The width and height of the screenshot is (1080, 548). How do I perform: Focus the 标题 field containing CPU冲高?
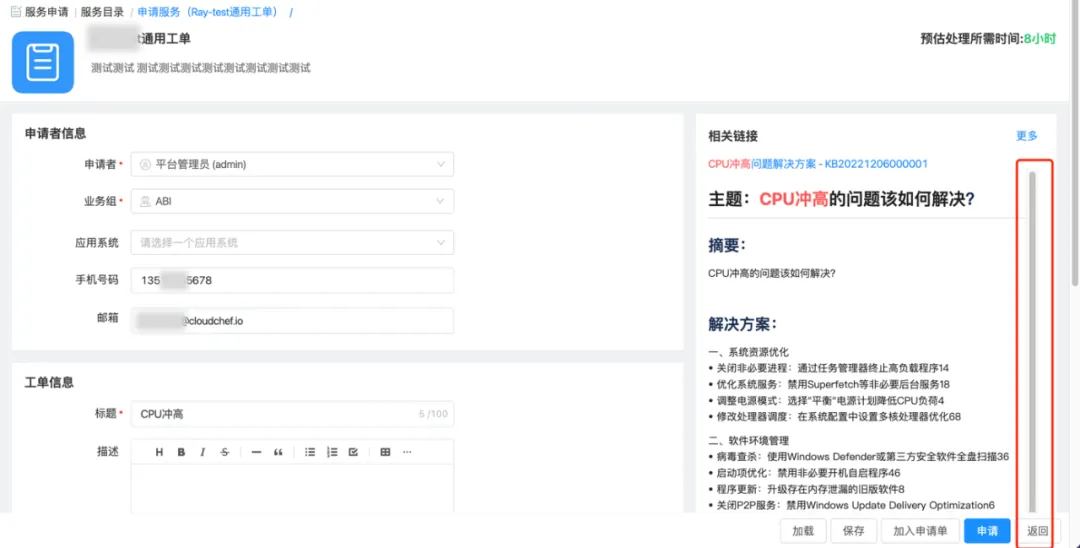coord(292,414)
